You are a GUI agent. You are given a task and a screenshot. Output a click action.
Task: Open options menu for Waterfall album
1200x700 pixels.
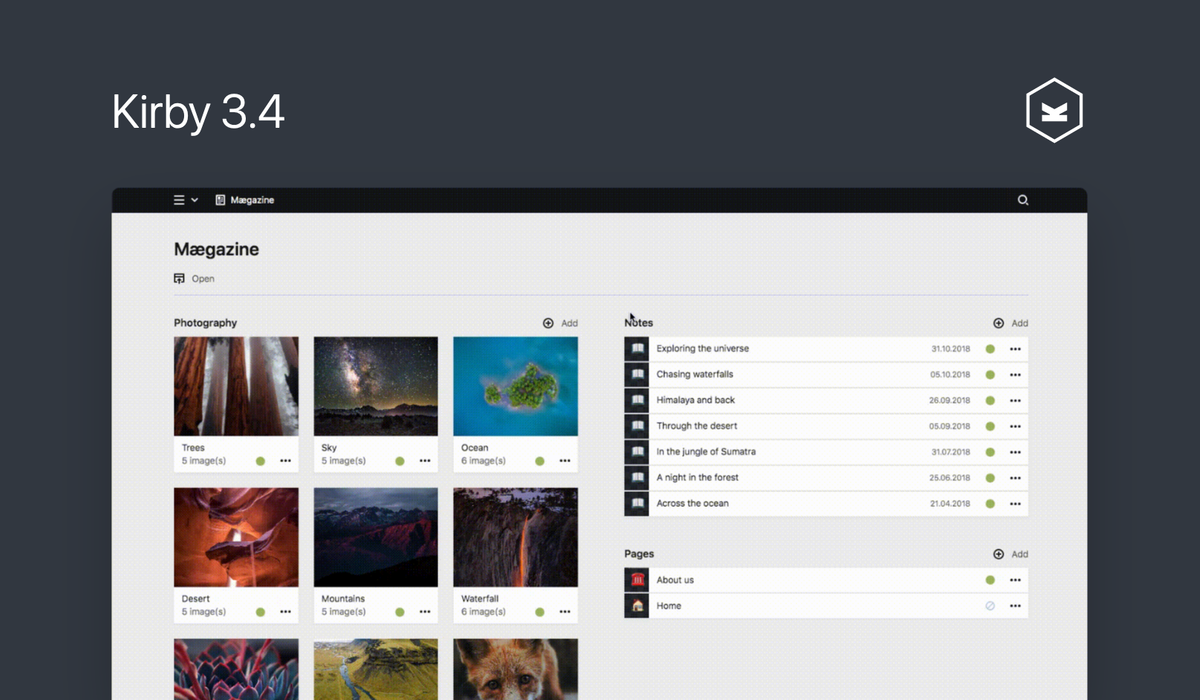565,612
